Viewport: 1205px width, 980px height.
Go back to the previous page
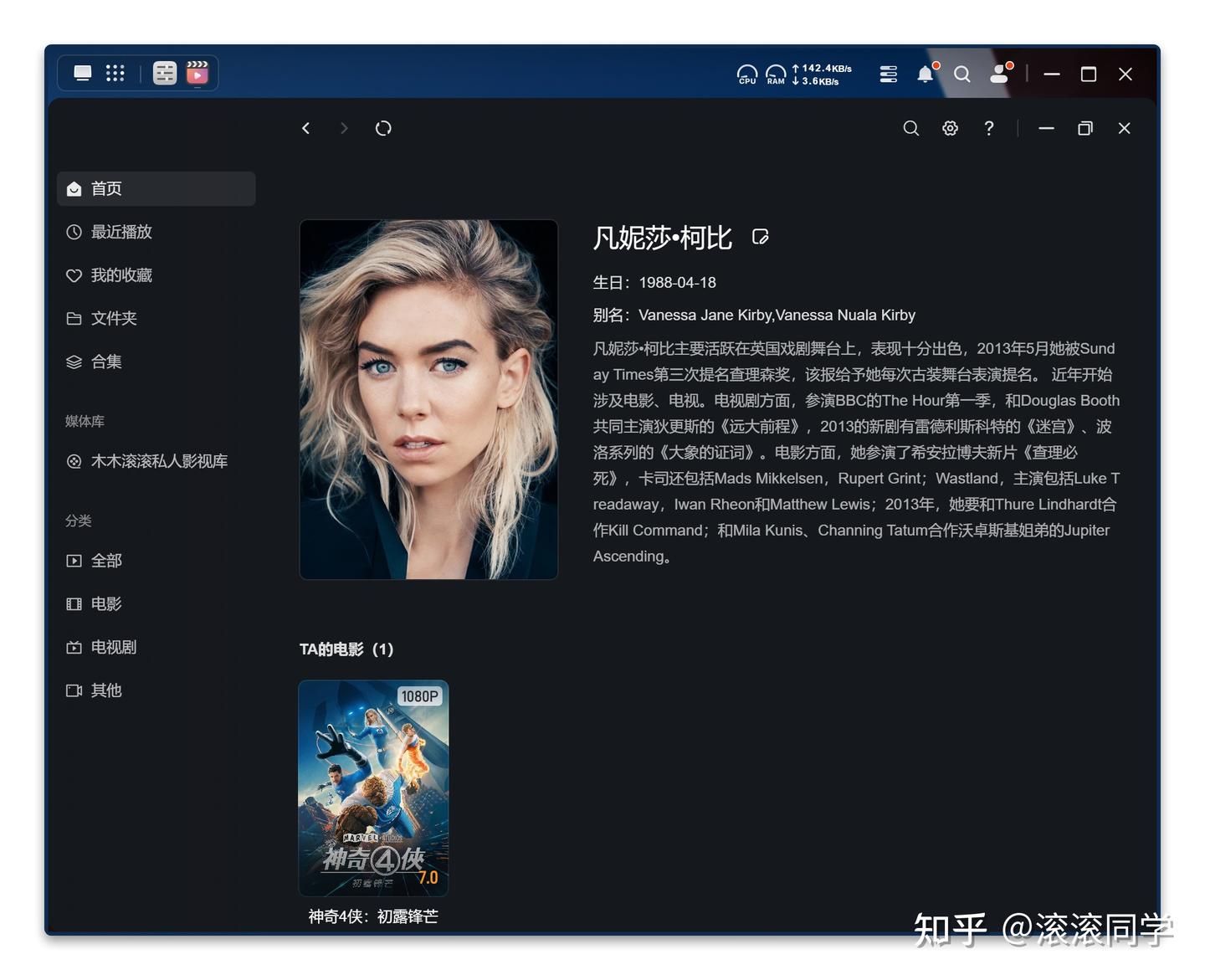pyautogui.click(x=306, y=128)
